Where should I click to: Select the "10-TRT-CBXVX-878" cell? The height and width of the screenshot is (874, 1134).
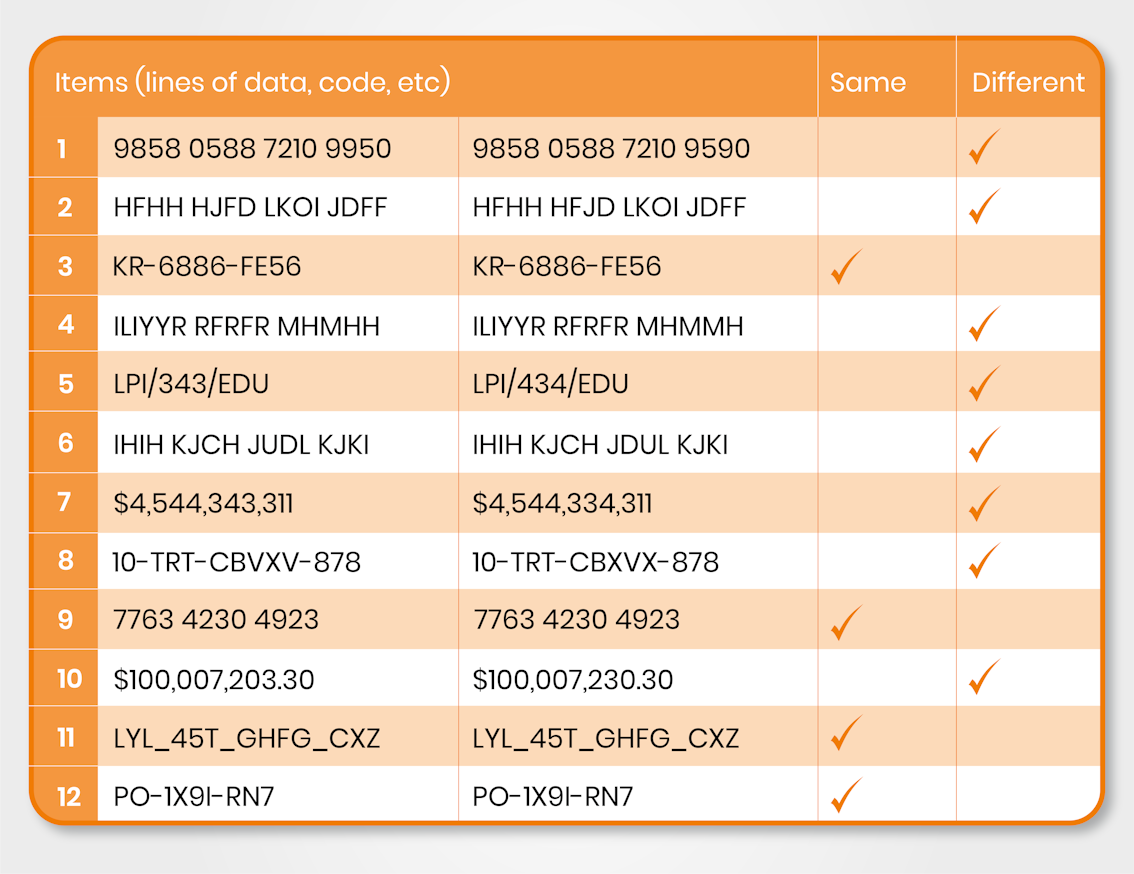tap(595, 562)
